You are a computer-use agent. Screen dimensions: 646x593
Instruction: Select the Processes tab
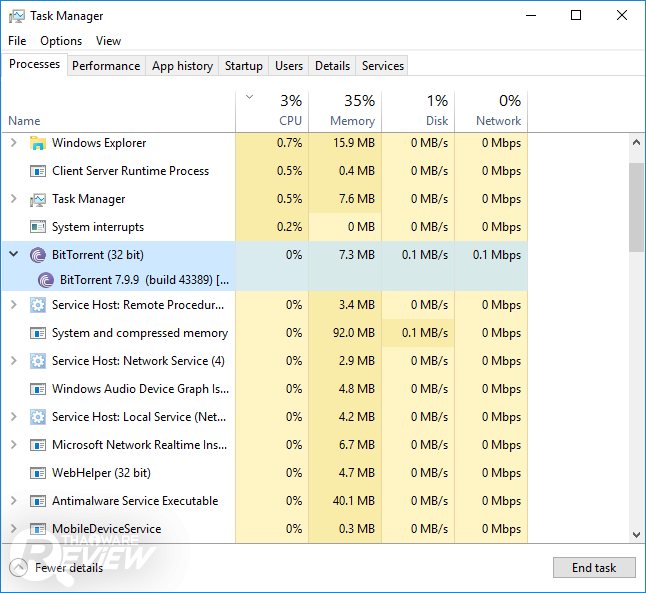(34, 64)
